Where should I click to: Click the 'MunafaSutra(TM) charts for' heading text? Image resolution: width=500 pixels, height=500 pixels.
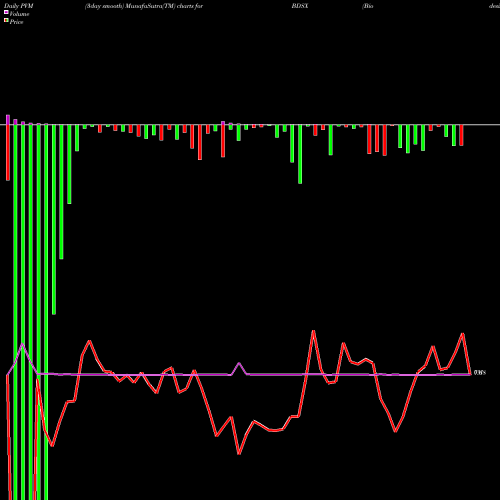[164, 6]
